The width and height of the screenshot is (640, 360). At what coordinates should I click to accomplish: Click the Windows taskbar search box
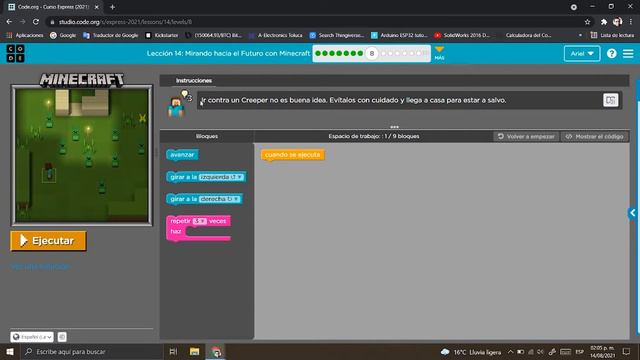click(92, 351)
